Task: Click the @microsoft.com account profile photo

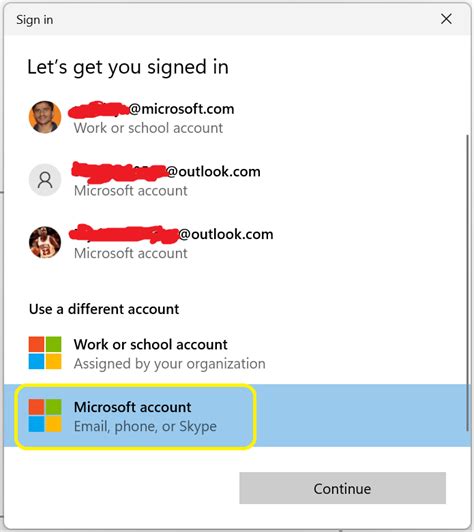Action: pyautogui.click(x=45, y=117)
